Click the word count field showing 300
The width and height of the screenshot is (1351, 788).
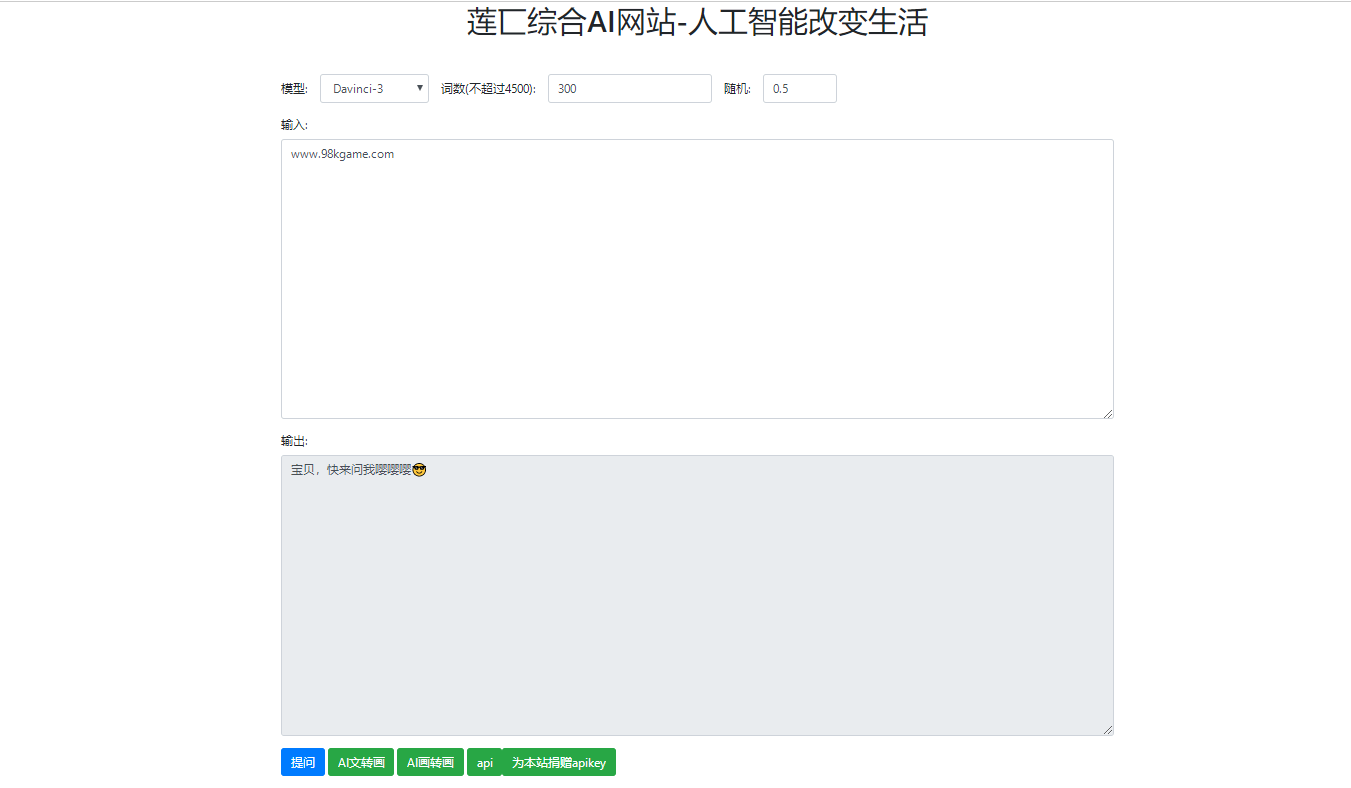coord(629,88)
